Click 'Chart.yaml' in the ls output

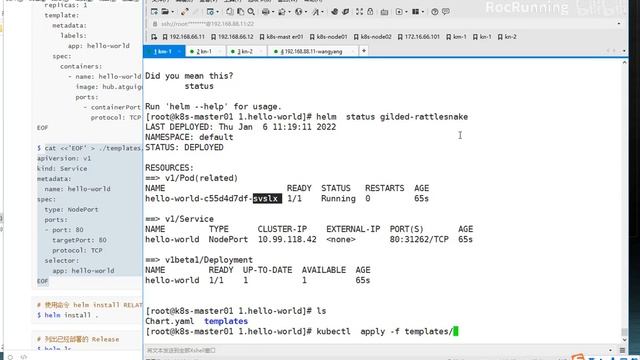point(169,321)
